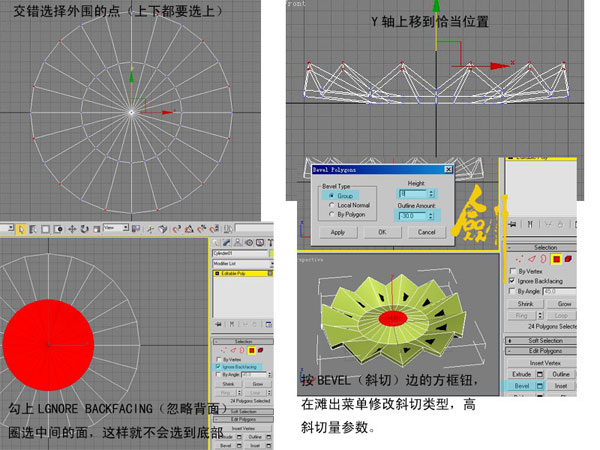Select Local Normal bevel type radio button
Viewport: 600px width, 450px height.
tap(331, 205)
